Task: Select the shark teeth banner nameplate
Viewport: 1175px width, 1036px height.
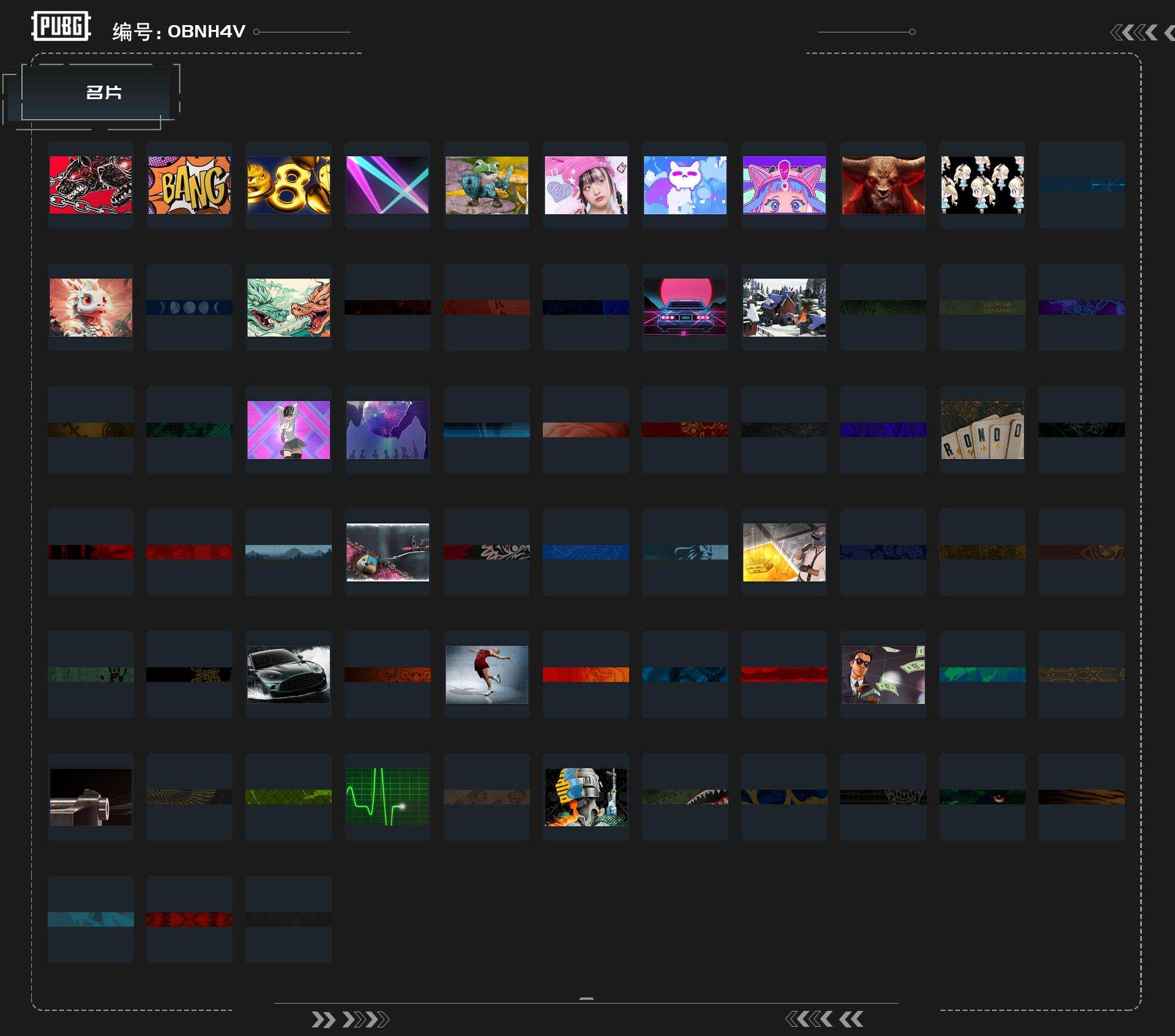Action: tap(685, 797)
